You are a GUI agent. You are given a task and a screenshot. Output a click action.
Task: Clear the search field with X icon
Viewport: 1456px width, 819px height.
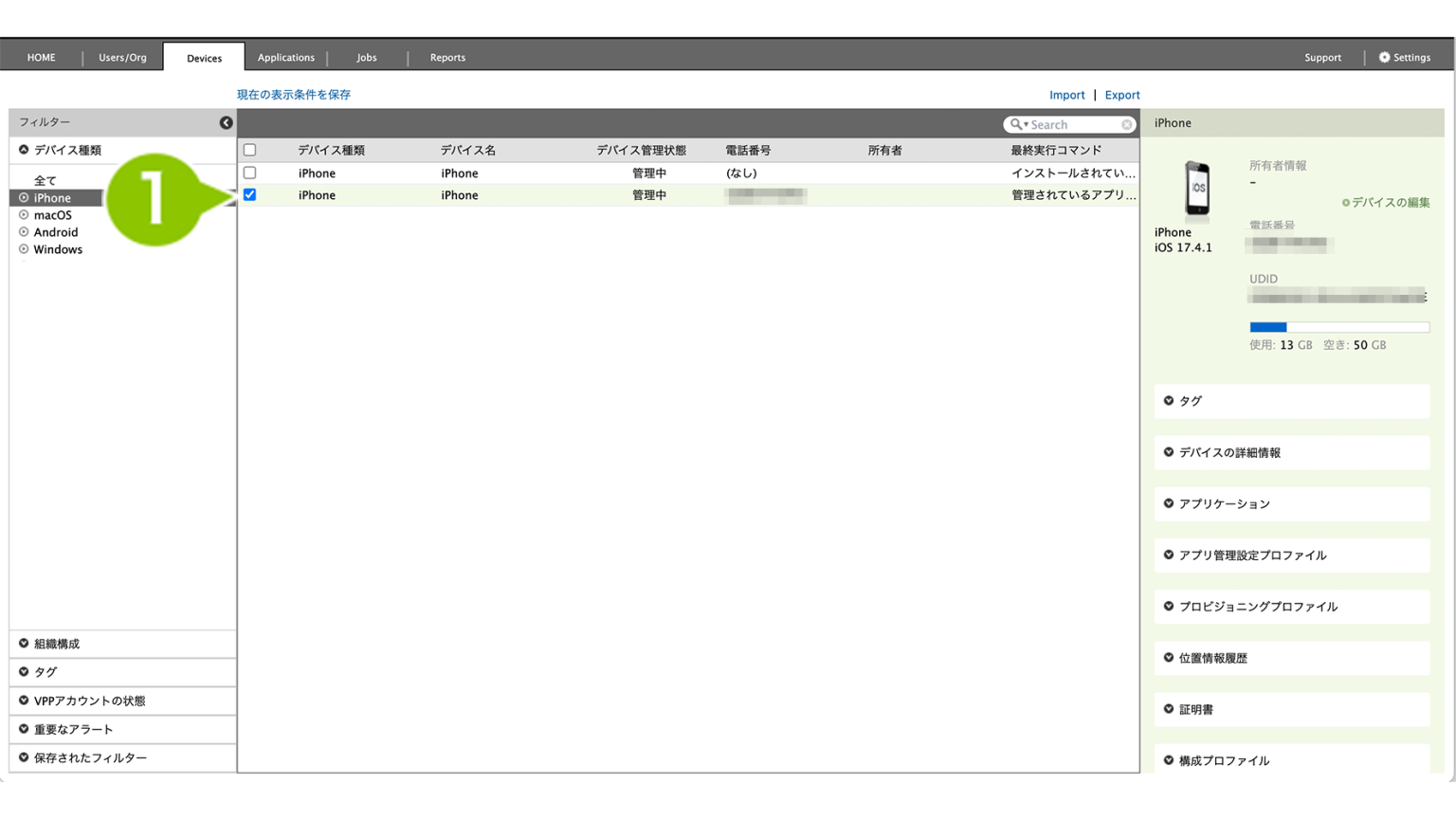[x=1126, y=125]
